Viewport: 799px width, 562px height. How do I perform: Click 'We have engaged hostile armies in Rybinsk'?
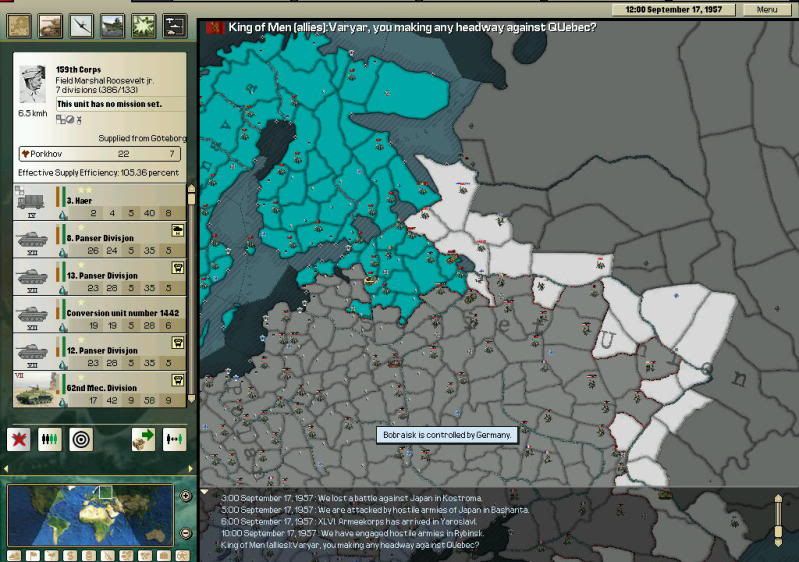point(402,533)
